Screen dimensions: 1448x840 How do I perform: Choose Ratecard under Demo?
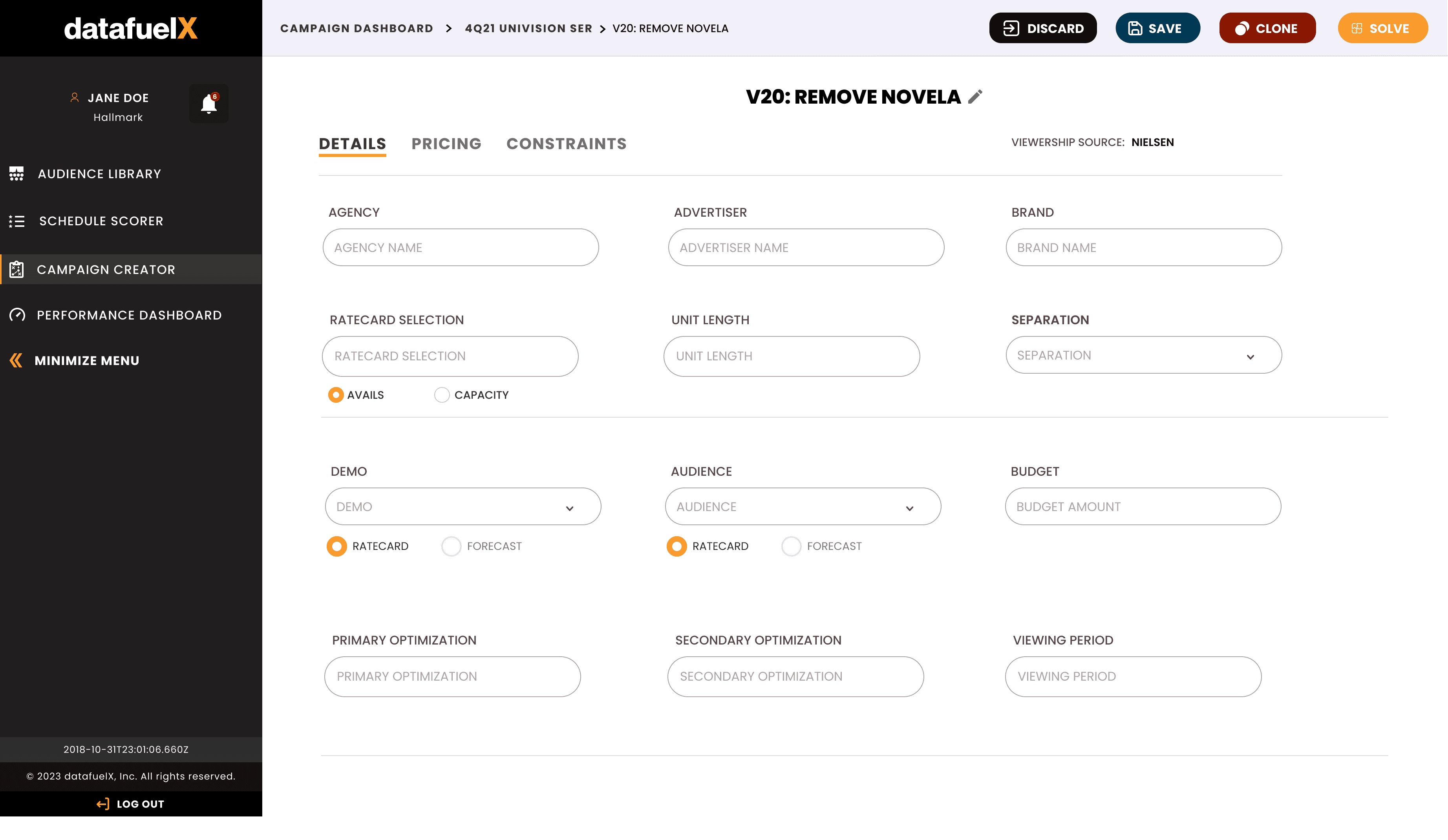(337, 546)
